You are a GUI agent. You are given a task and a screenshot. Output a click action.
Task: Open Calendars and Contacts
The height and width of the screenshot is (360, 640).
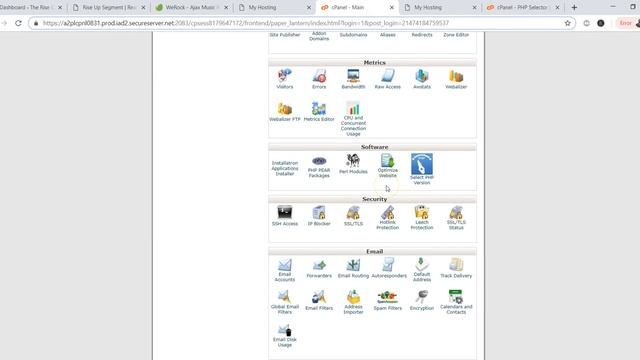456,302
